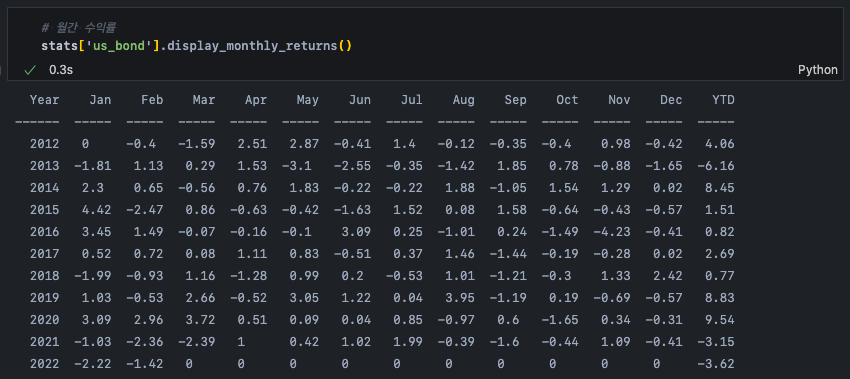The width and height of the screenshot is (850, 379).
Task: Select the Jan column header
Action: [100, 100]
